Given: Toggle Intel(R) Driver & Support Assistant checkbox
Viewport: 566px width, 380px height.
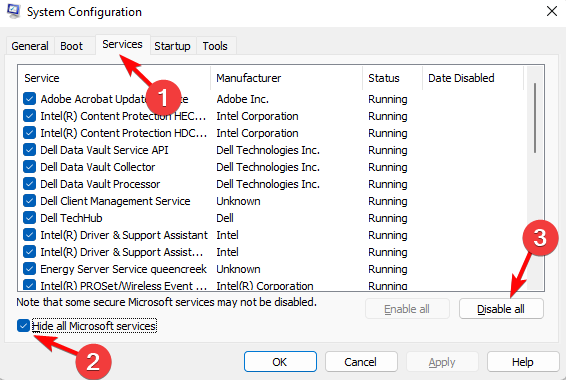Looking at the screenshot, I should 29,235.
